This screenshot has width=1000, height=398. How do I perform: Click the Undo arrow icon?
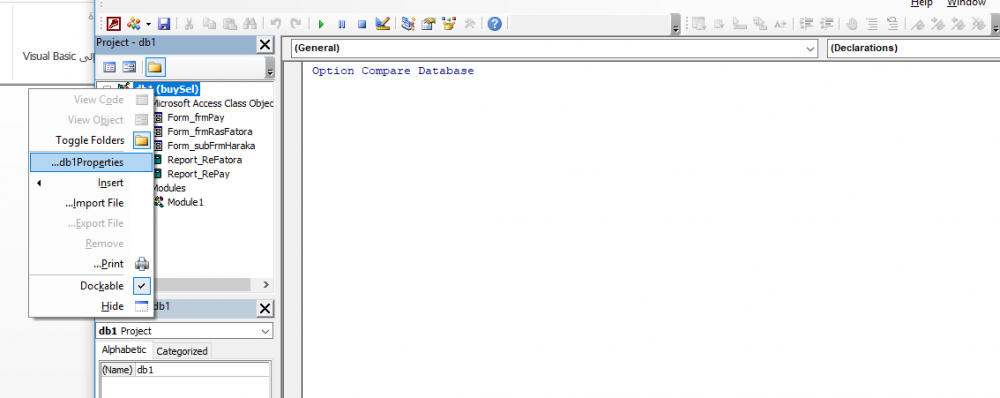tap(276, 24)
